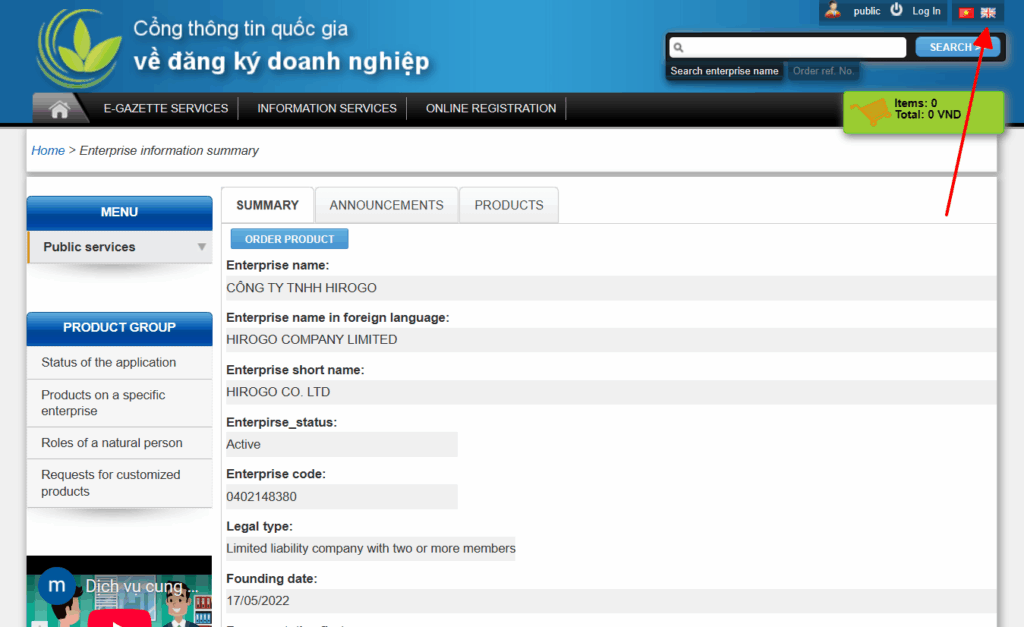Screen dimensions: 1024x627
Task: Select the Order ref. No. tab
Action: [x=823, y=71]
